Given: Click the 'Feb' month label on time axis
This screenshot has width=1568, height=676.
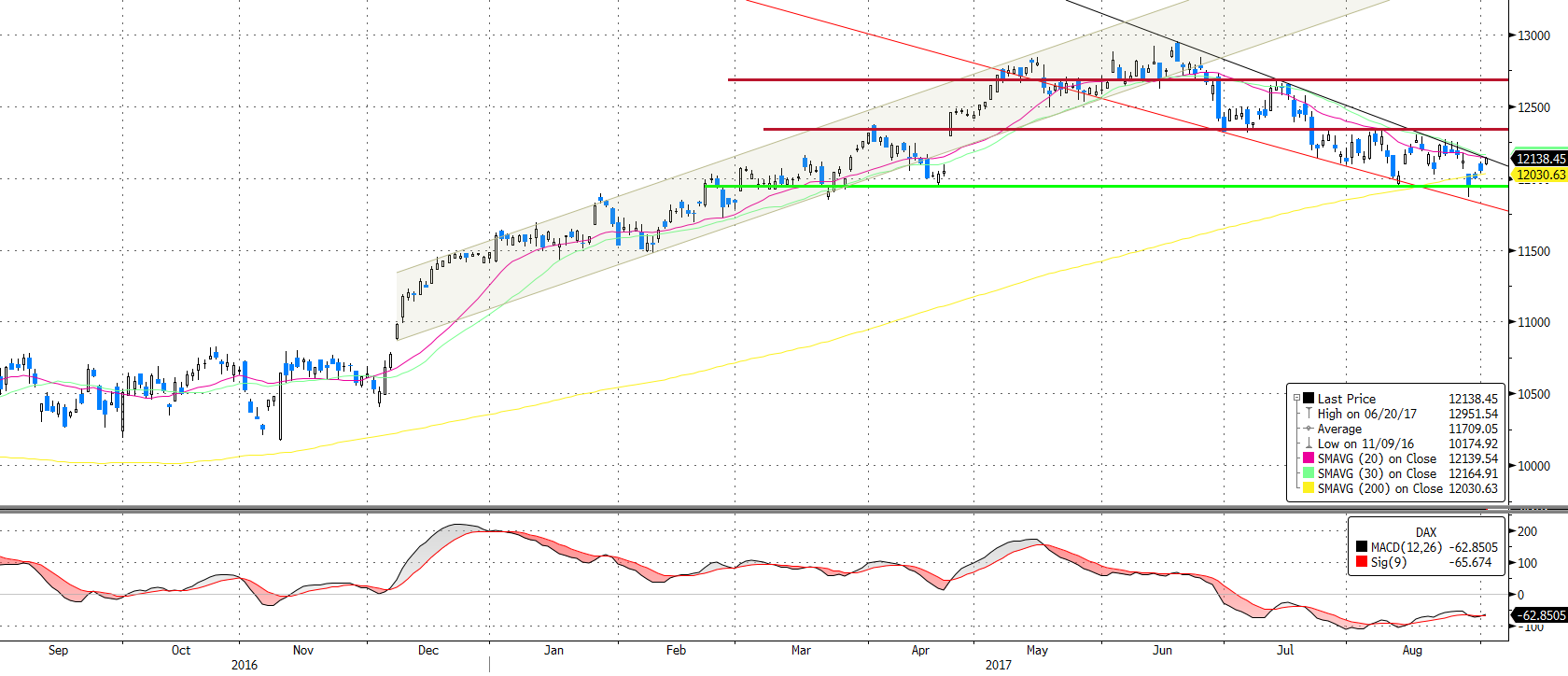Looking at the screenshot, I should (676, 650).
